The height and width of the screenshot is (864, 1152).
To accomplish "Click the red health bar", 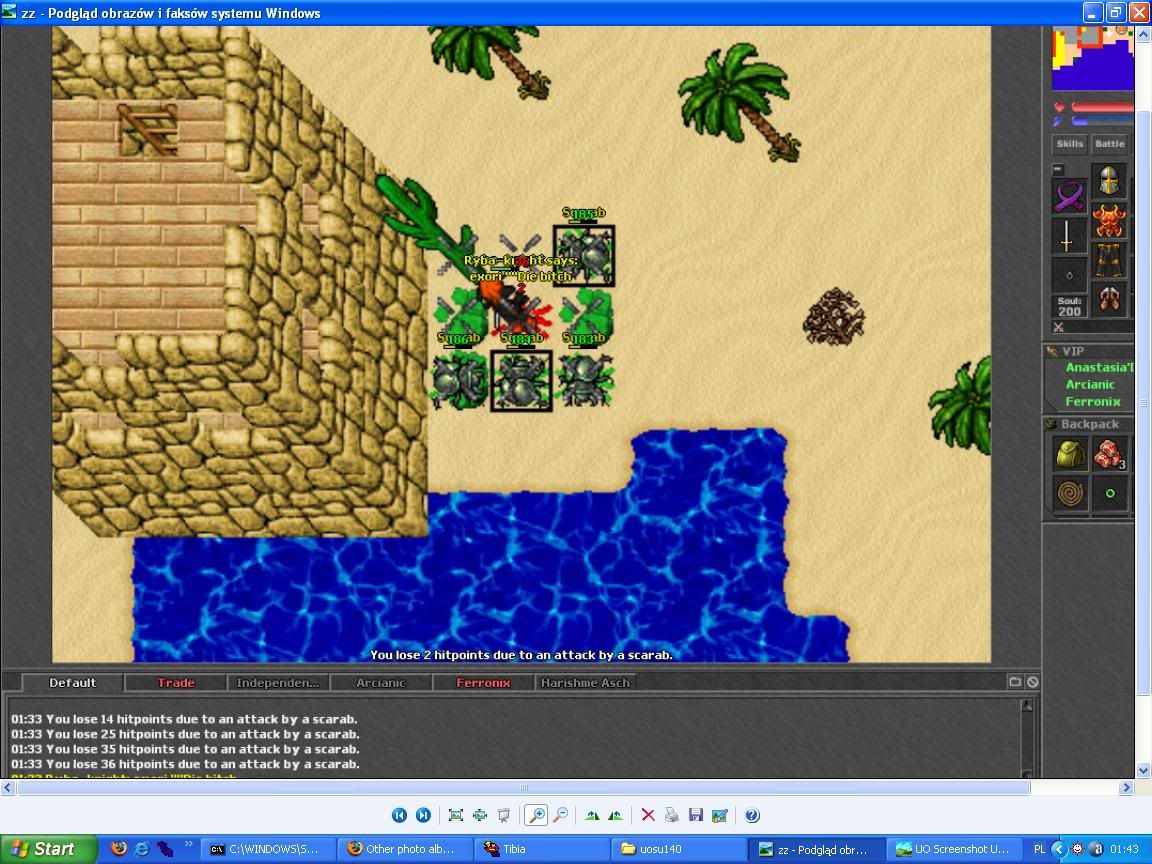I will [x=1102, y=107].
